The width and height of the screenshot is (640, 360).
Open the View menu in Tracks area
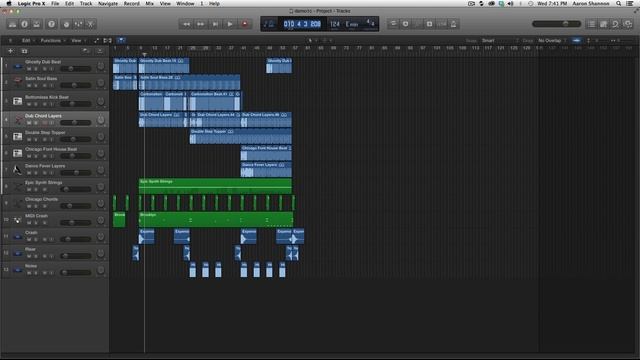(77, 40)
